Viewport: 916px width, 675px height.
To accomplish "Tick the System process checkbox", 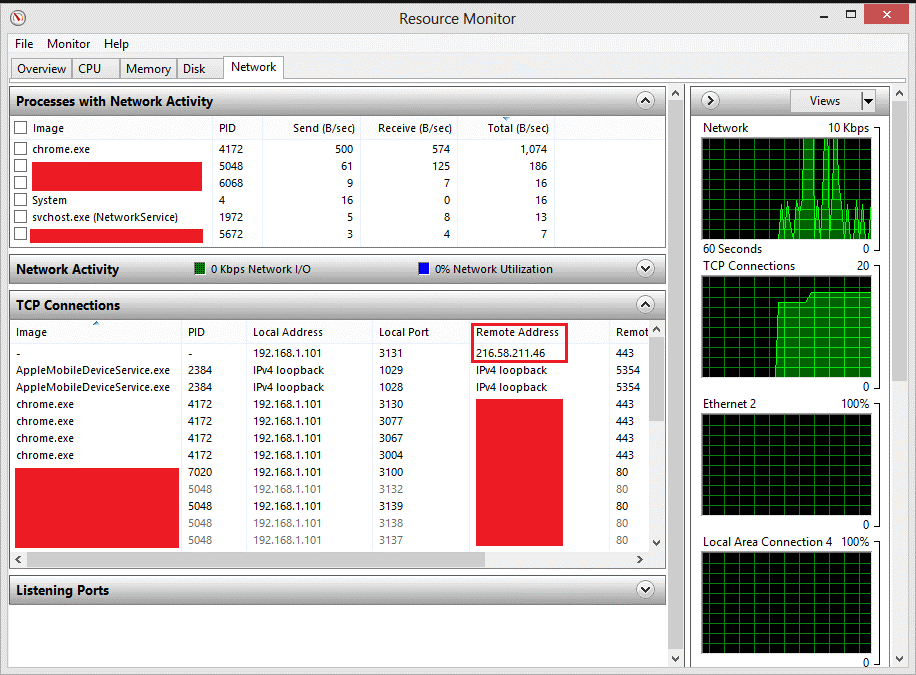I will [x=21, y=200].
